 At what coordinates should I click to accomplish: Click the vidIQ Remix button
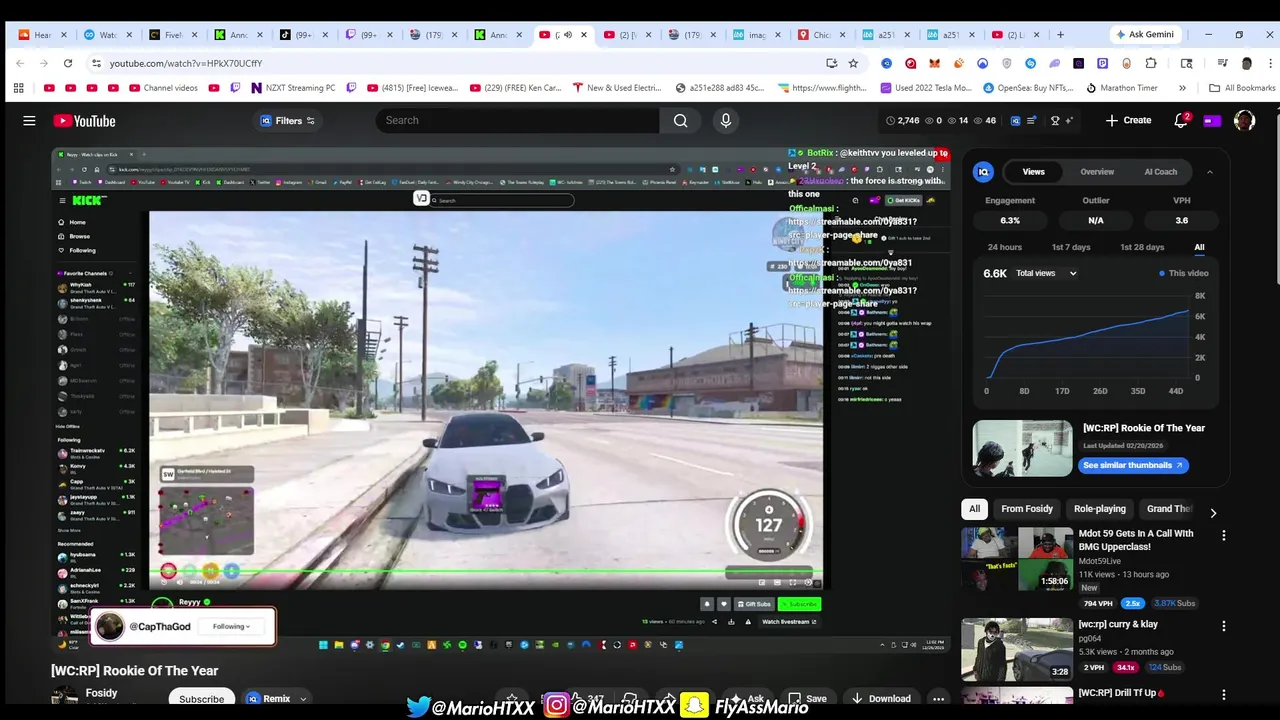[268, 699]
